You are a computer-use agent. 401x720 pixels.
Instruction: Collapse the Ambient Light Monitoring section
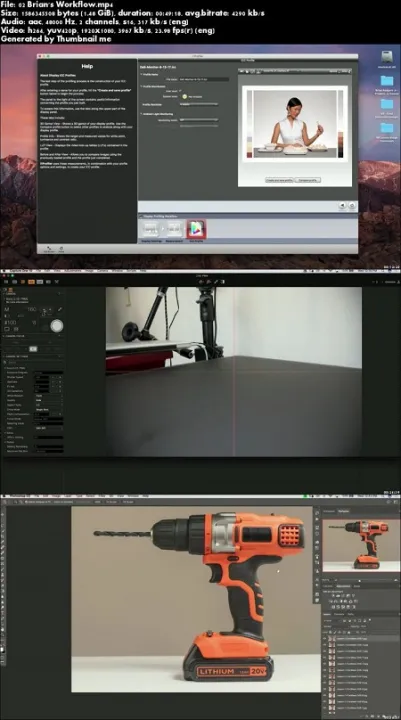point(141,113)
